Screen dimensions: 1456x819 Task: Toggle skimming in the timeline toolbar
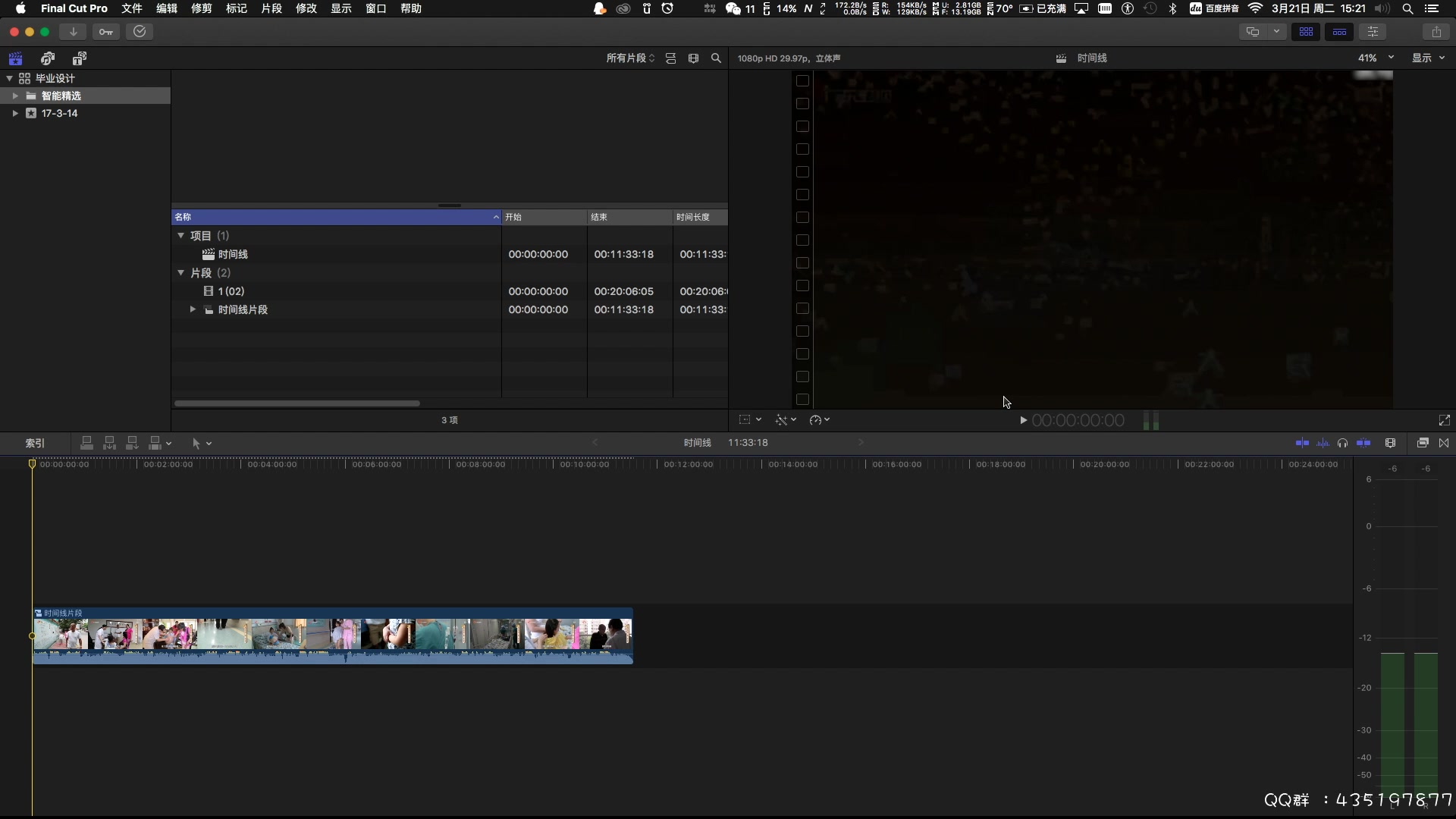click(1303, 443)
